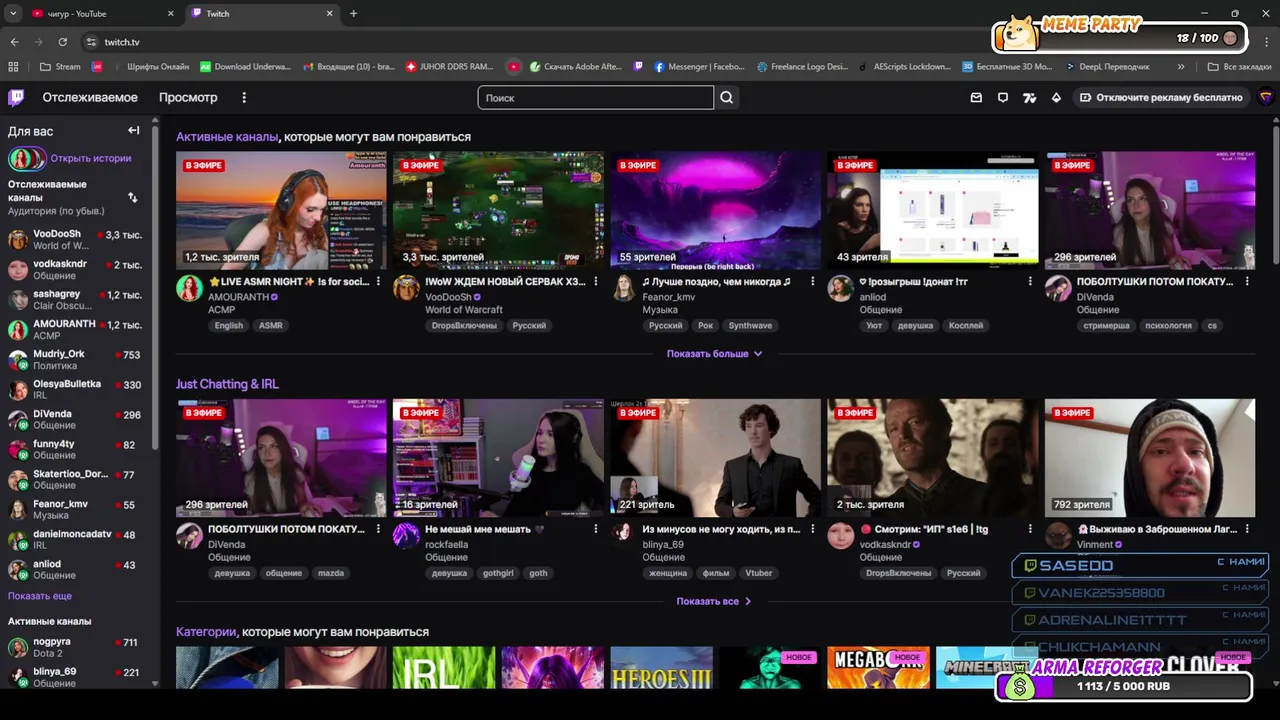Open the Heroes III category thumbnail
The image size is (1280, 720).
tap(661, 668)
